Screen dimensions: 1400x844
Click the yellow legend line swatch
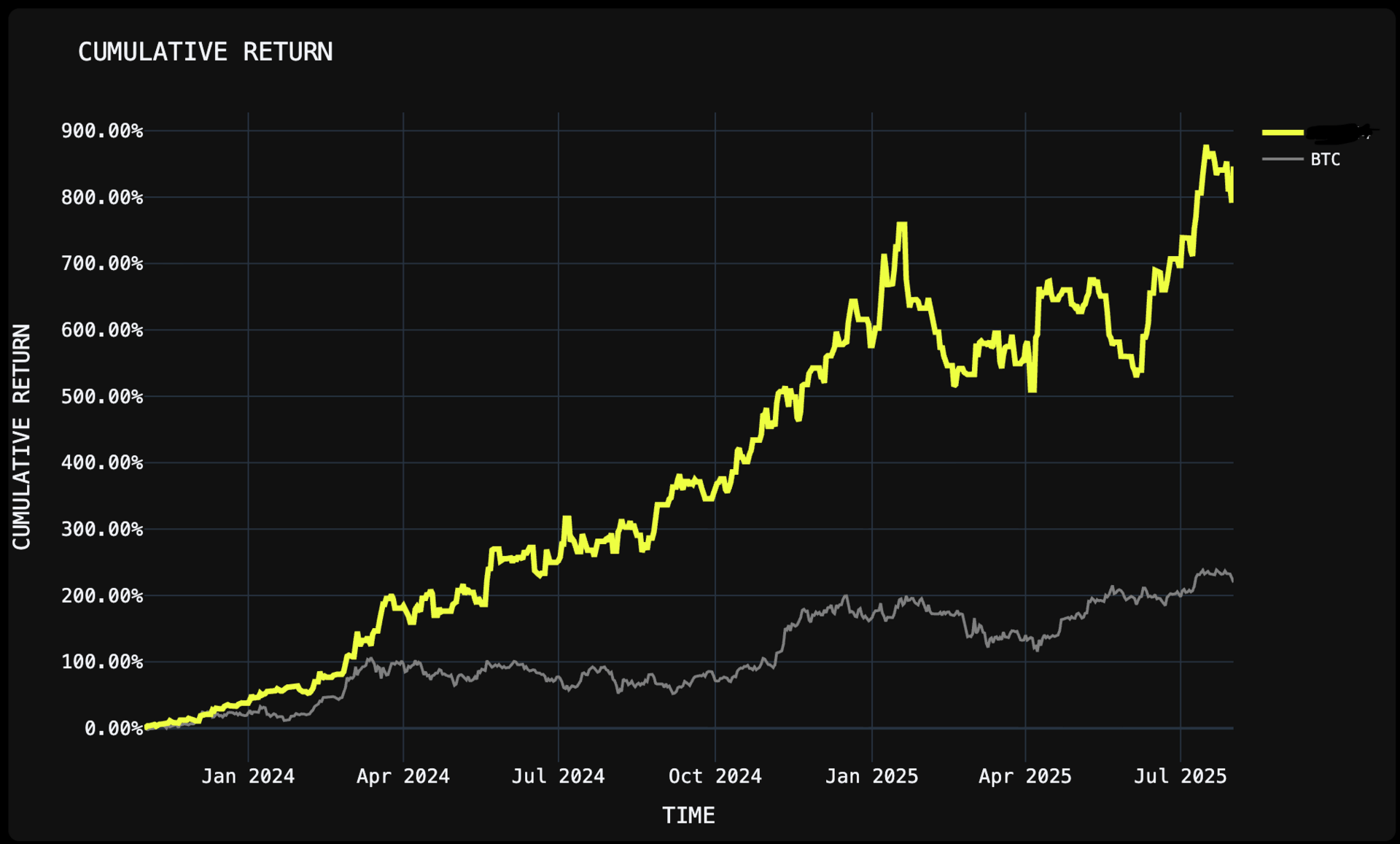(x=1283, y=133)
